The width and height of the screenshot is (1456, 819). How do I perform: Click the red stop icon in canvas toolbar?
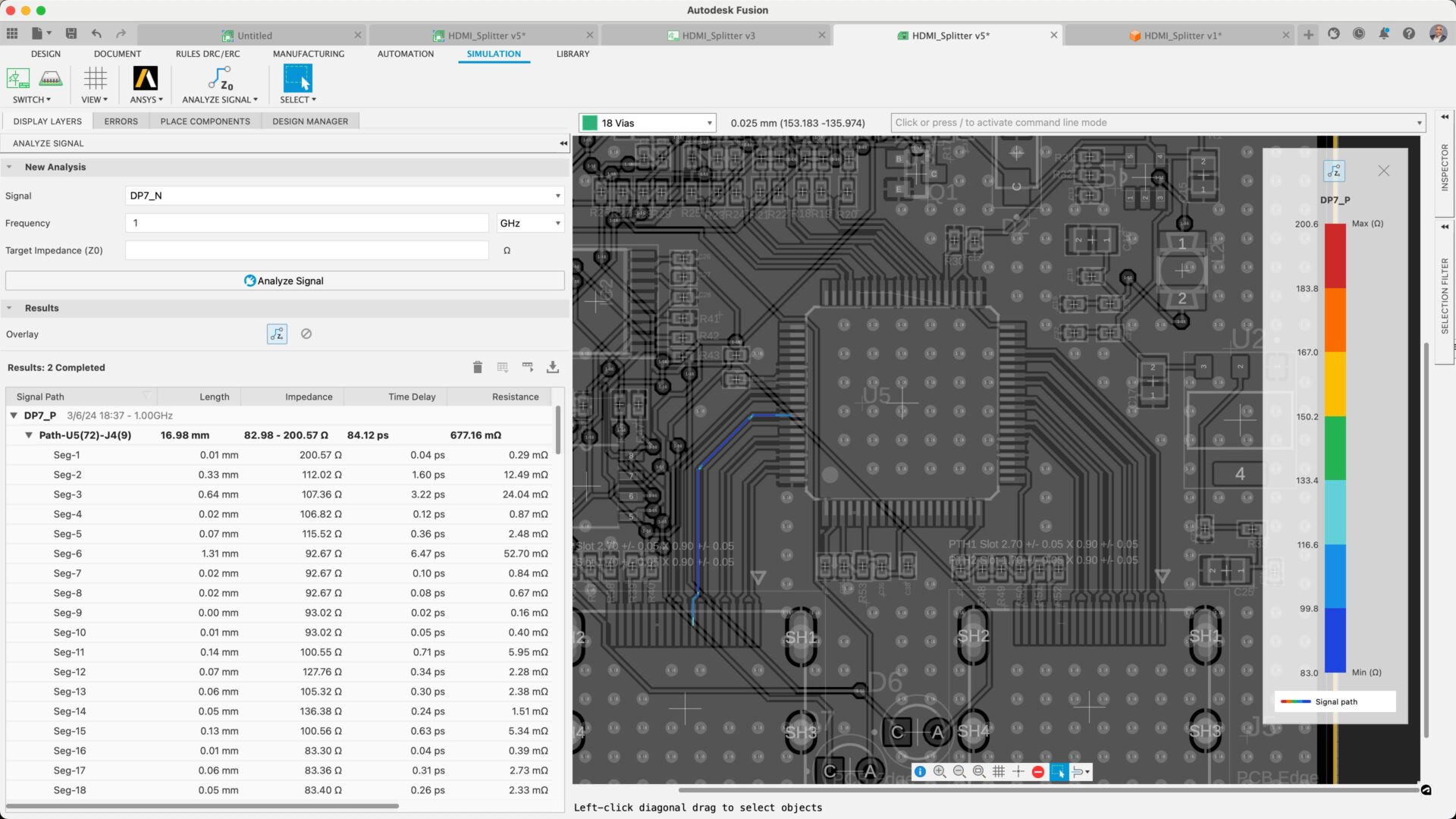click(x=1038, y=772)
